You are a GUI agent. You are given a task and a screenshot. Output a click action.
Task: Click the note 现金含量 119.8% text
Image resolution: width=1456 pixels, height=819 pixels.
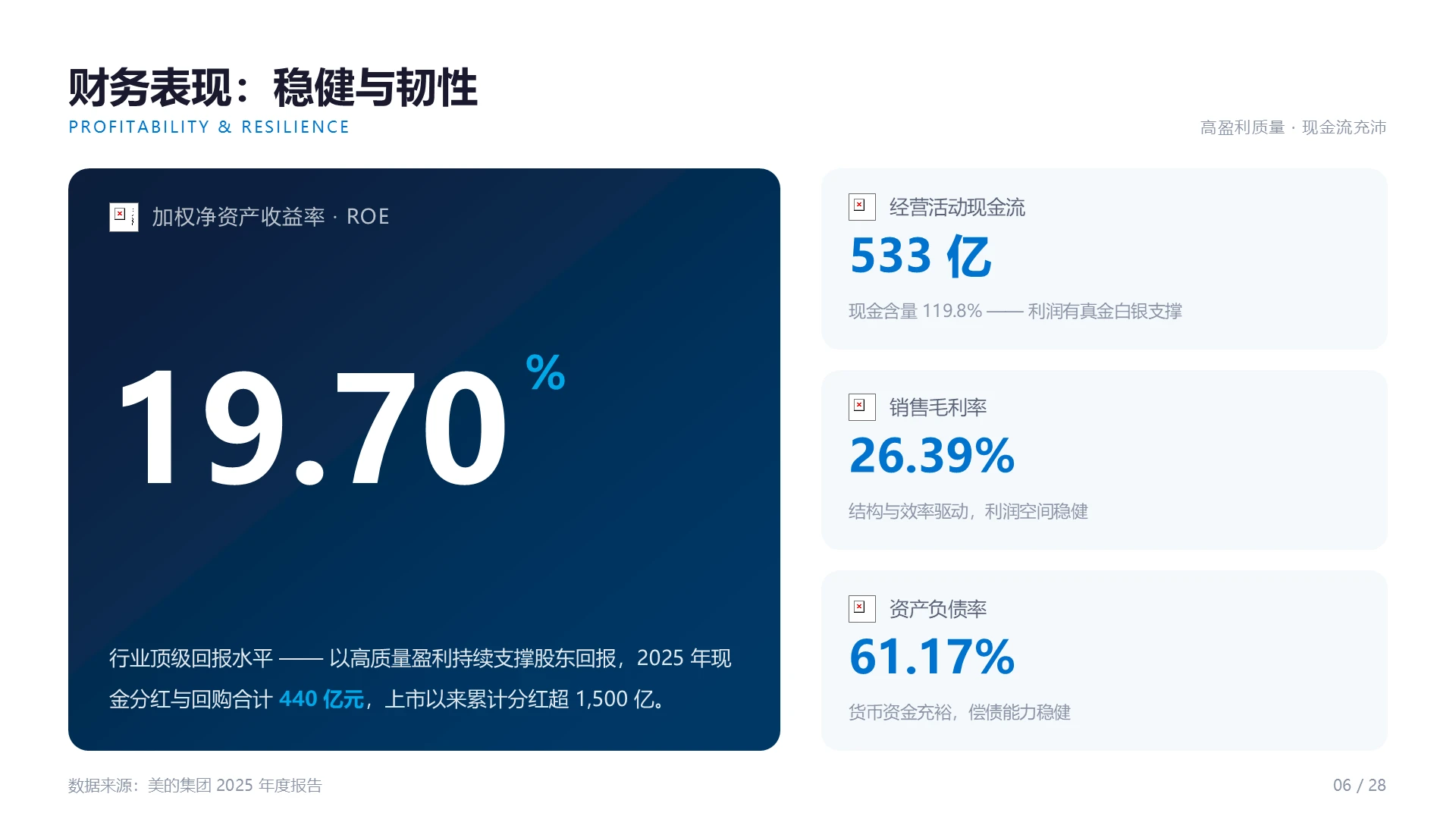click(x=1015, y=312)
